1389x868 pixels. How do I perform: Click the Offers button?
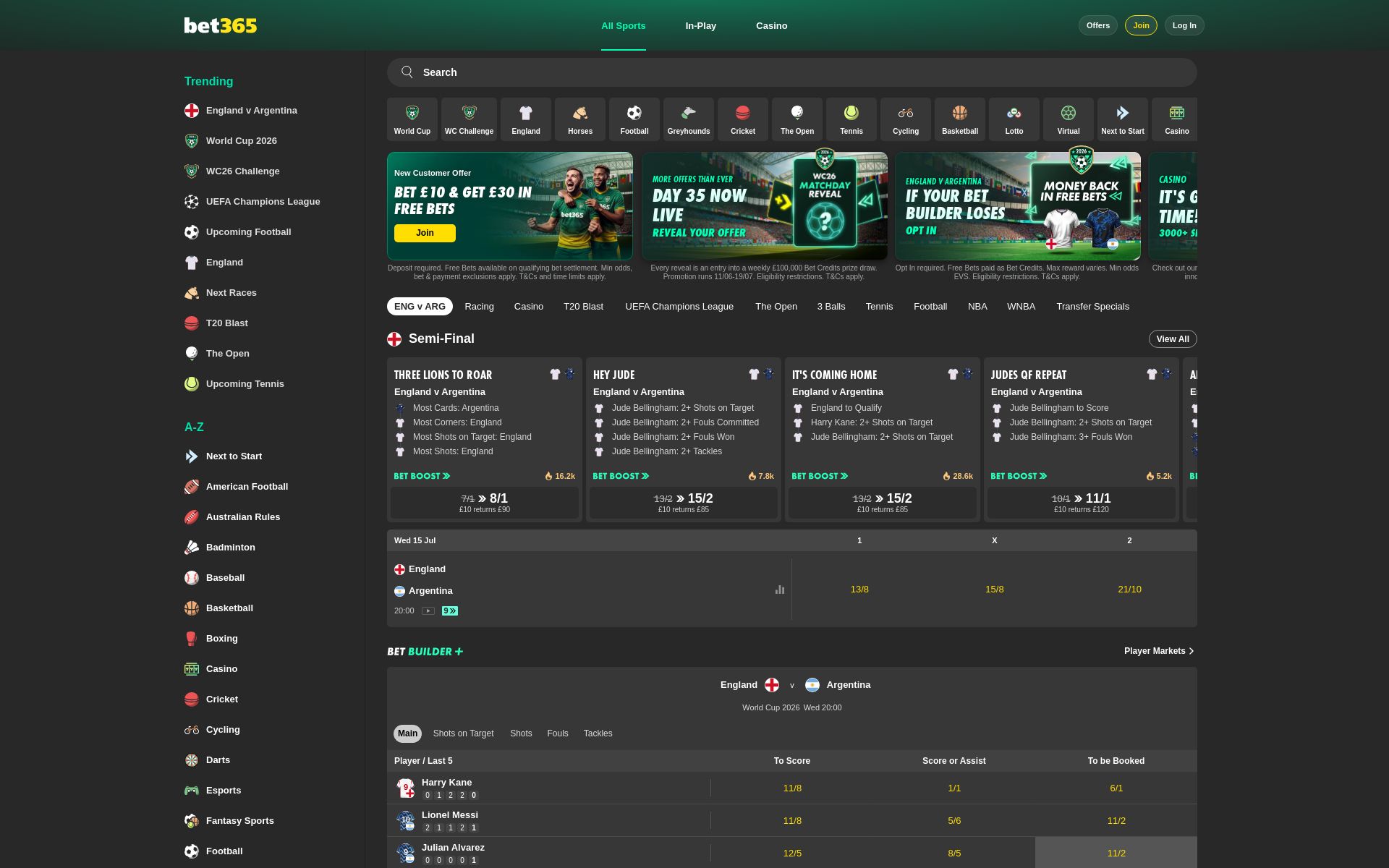coord(1097,25)
